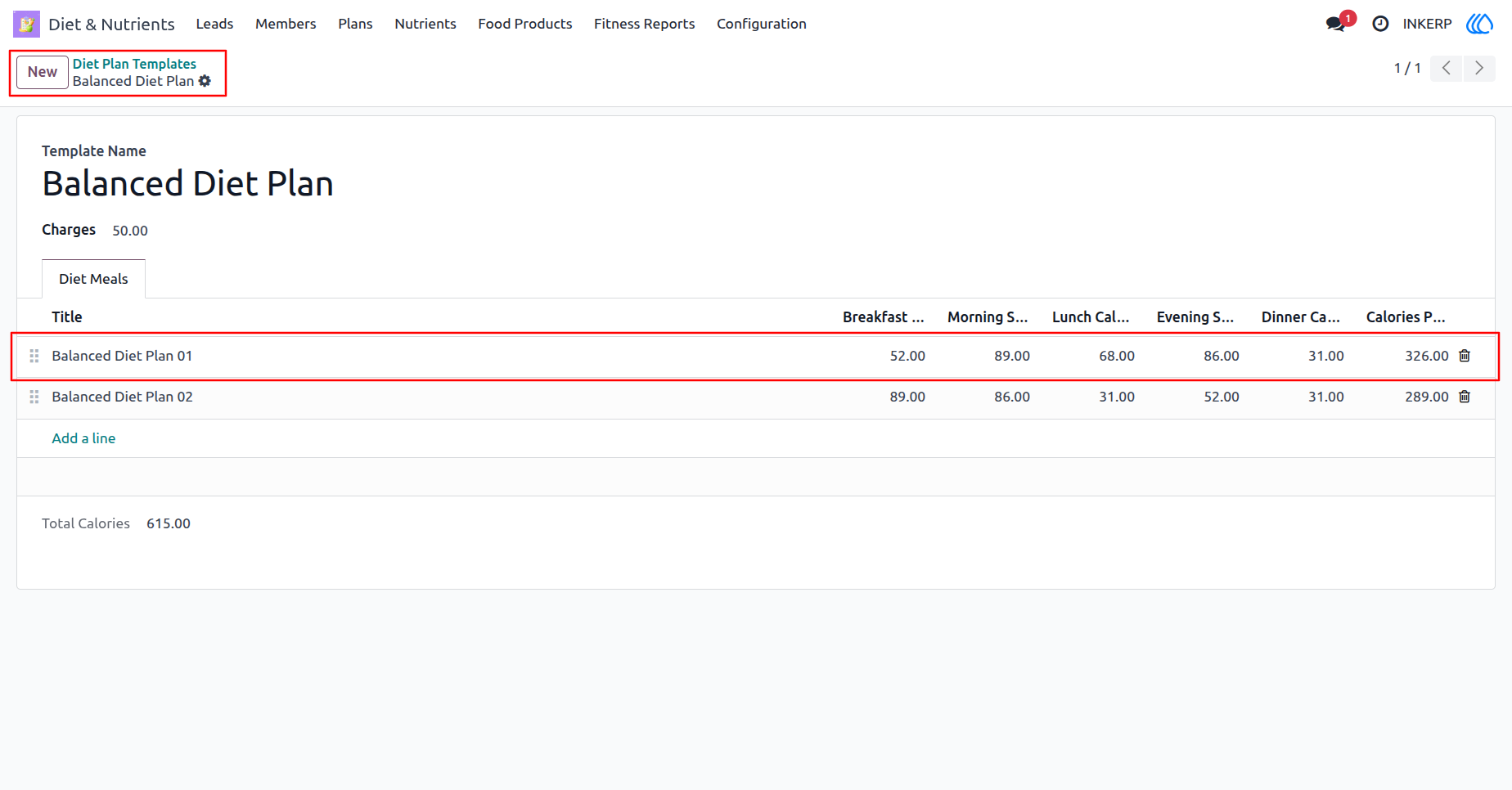This screenshot has height=790, width=1512.
Task: Edit the Charges value 50.00
Action: 130,231
